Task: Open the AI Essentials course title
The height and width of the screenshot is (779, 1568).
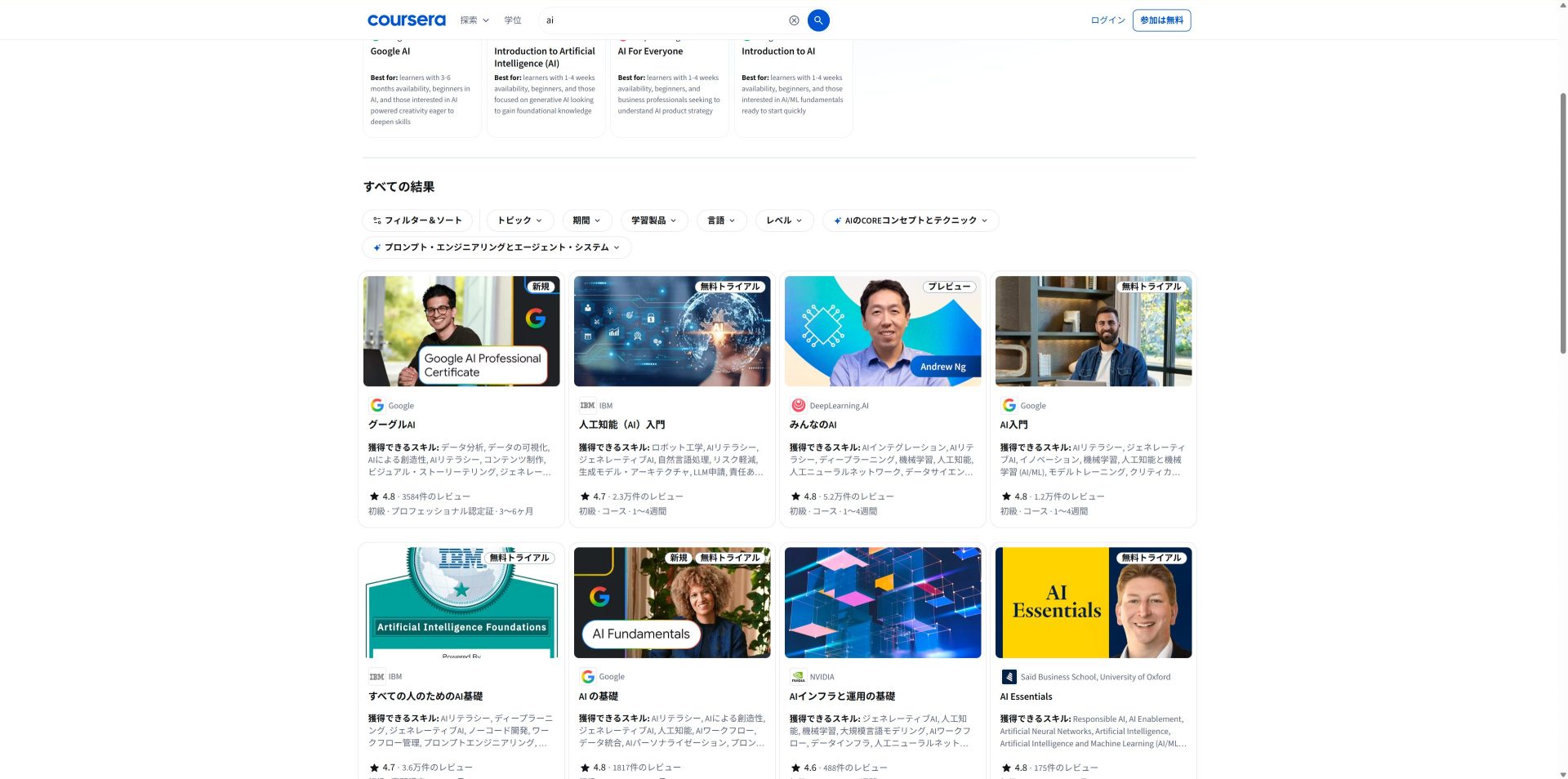Action: 1026,697
